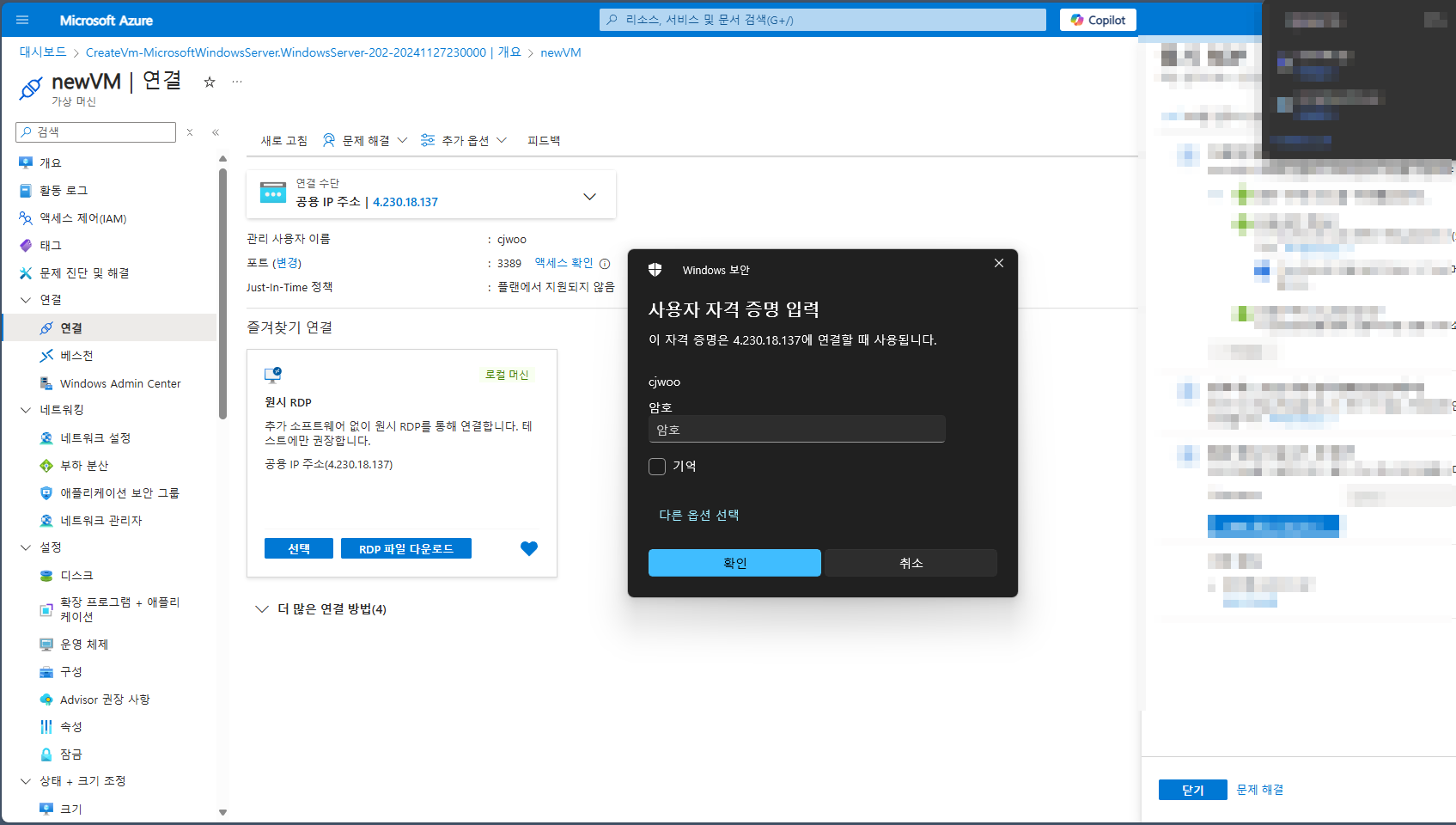Click 선택 button on native RDP card
Image resolution: width=1456 pixels, height=825 pixels.
tap(299, 548)
